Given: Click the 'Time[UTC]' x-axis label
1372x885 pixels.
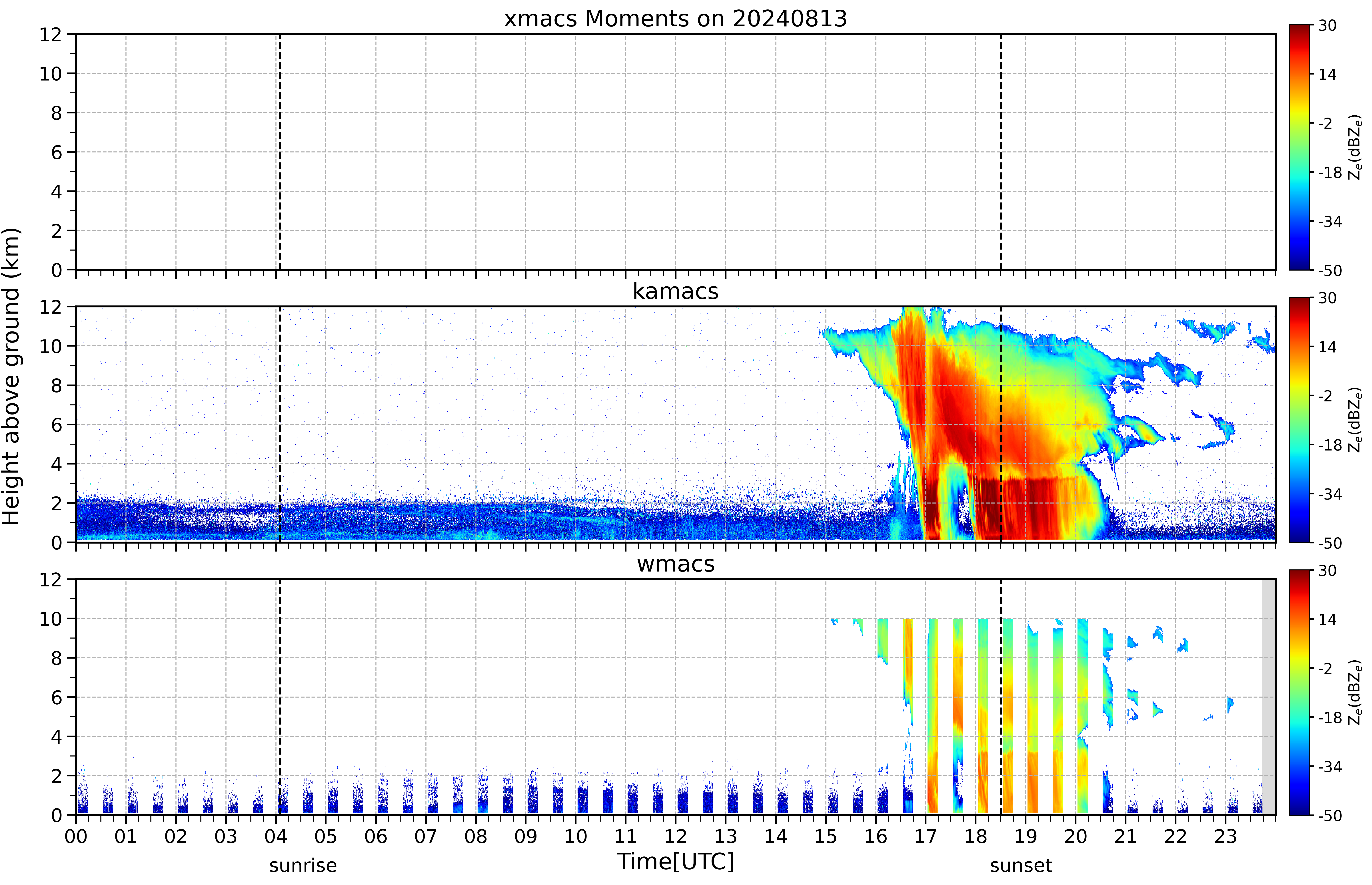Looking at the screenshot, I should [x=675, y=861].
